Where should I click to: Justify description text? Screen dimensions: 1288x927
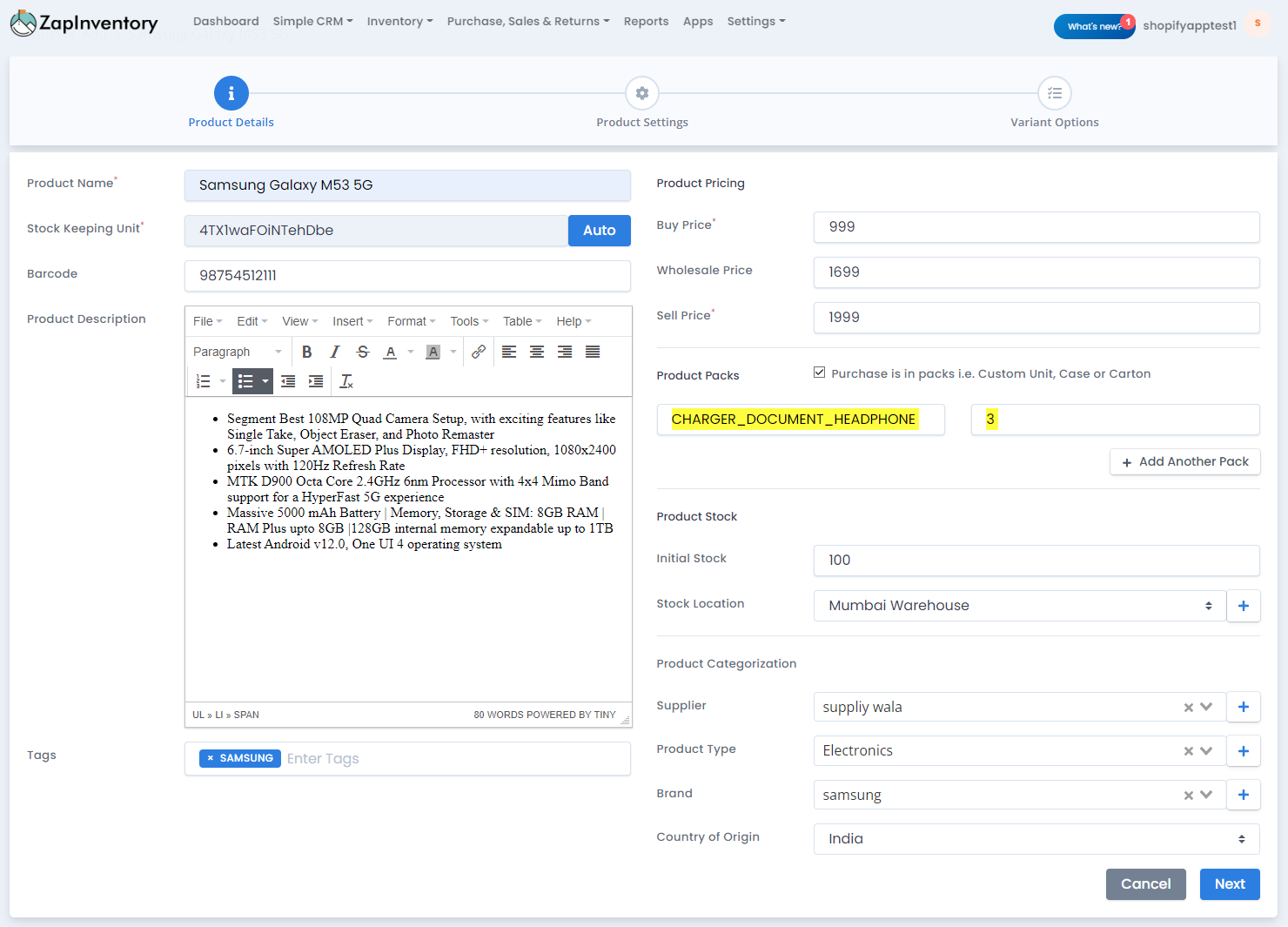point(593,352)
